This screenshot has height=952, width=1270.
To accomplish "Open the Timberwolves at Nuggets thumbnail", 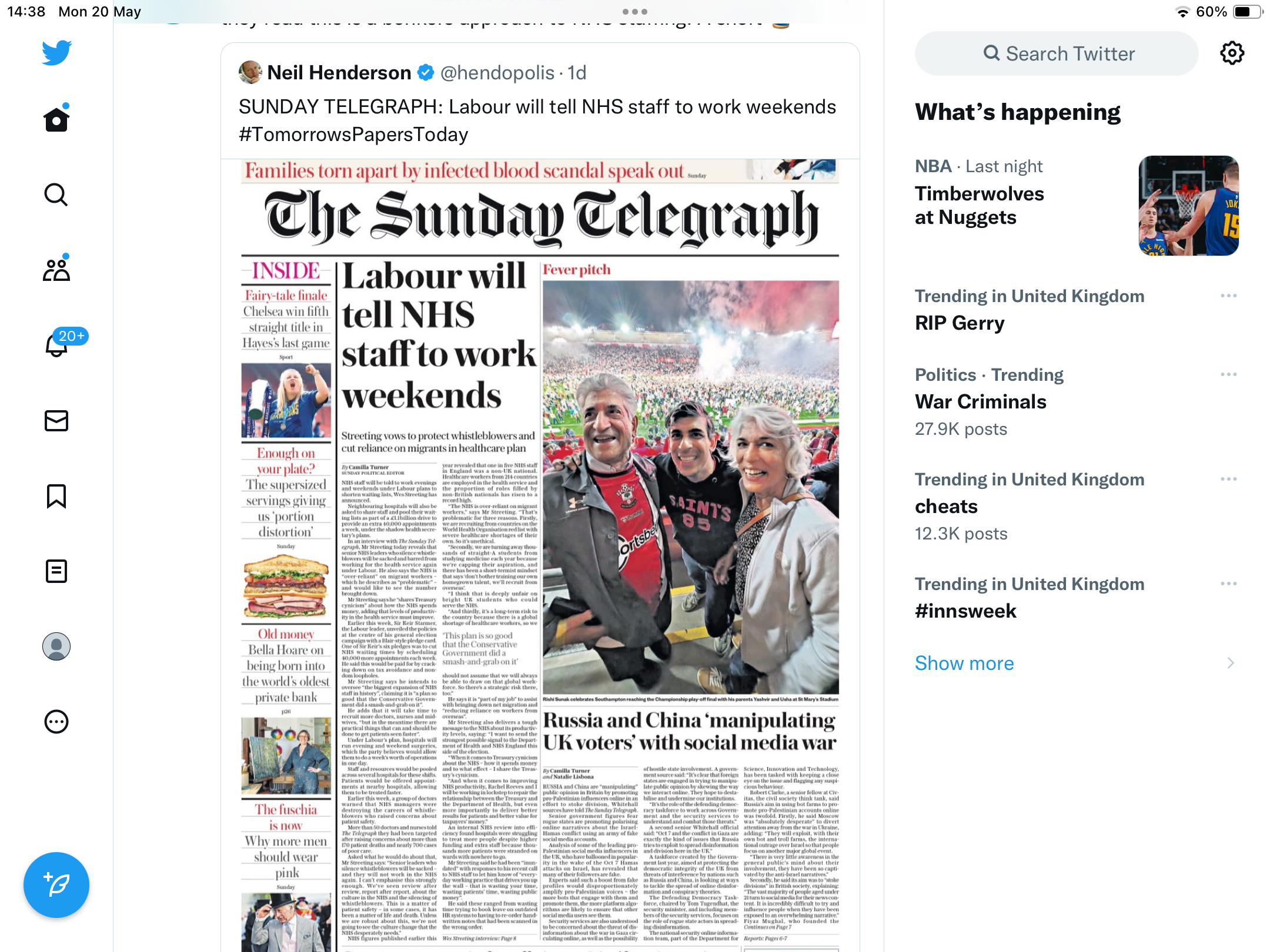I will tap(1189, 206).
